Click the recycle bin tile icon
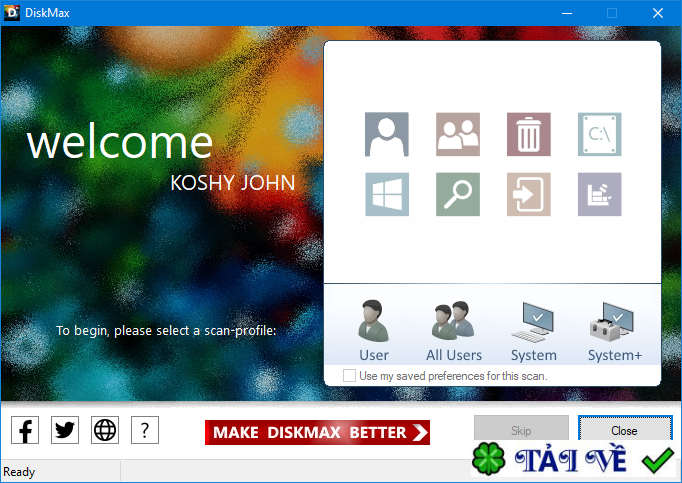 528,134
